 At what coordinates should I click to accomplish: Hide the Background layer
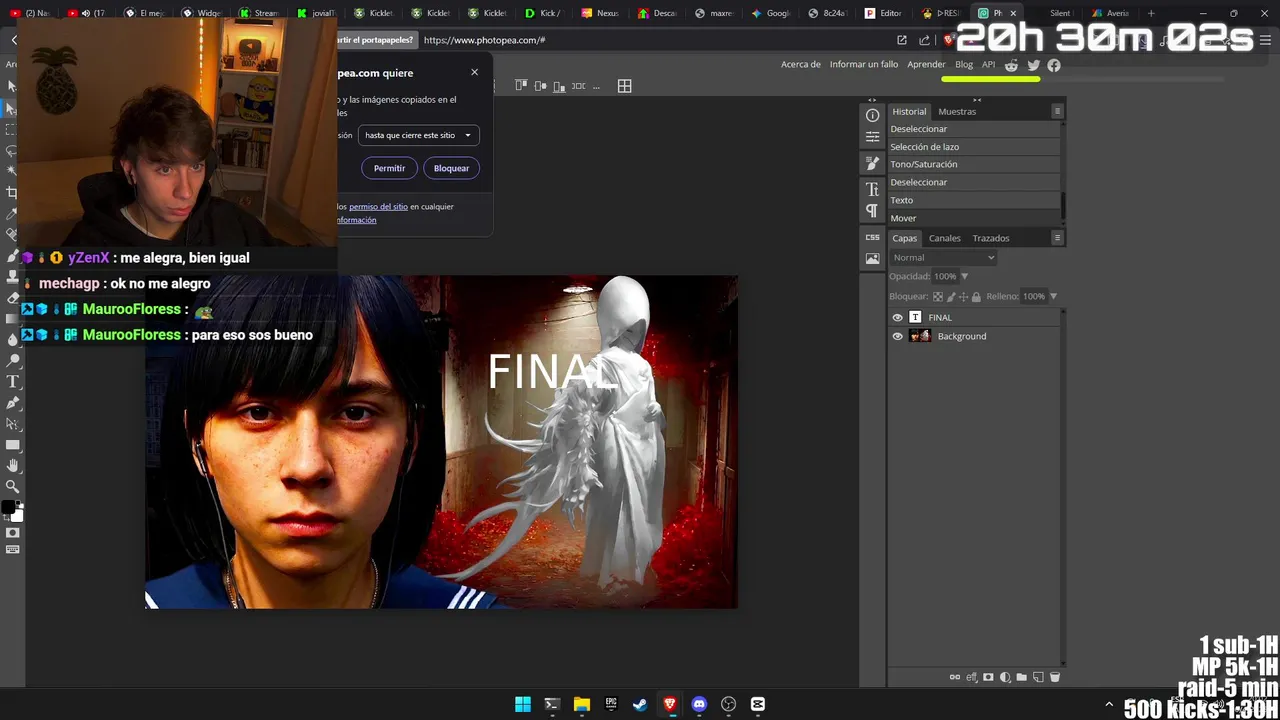pyautogui.click(x=897, y=336)
